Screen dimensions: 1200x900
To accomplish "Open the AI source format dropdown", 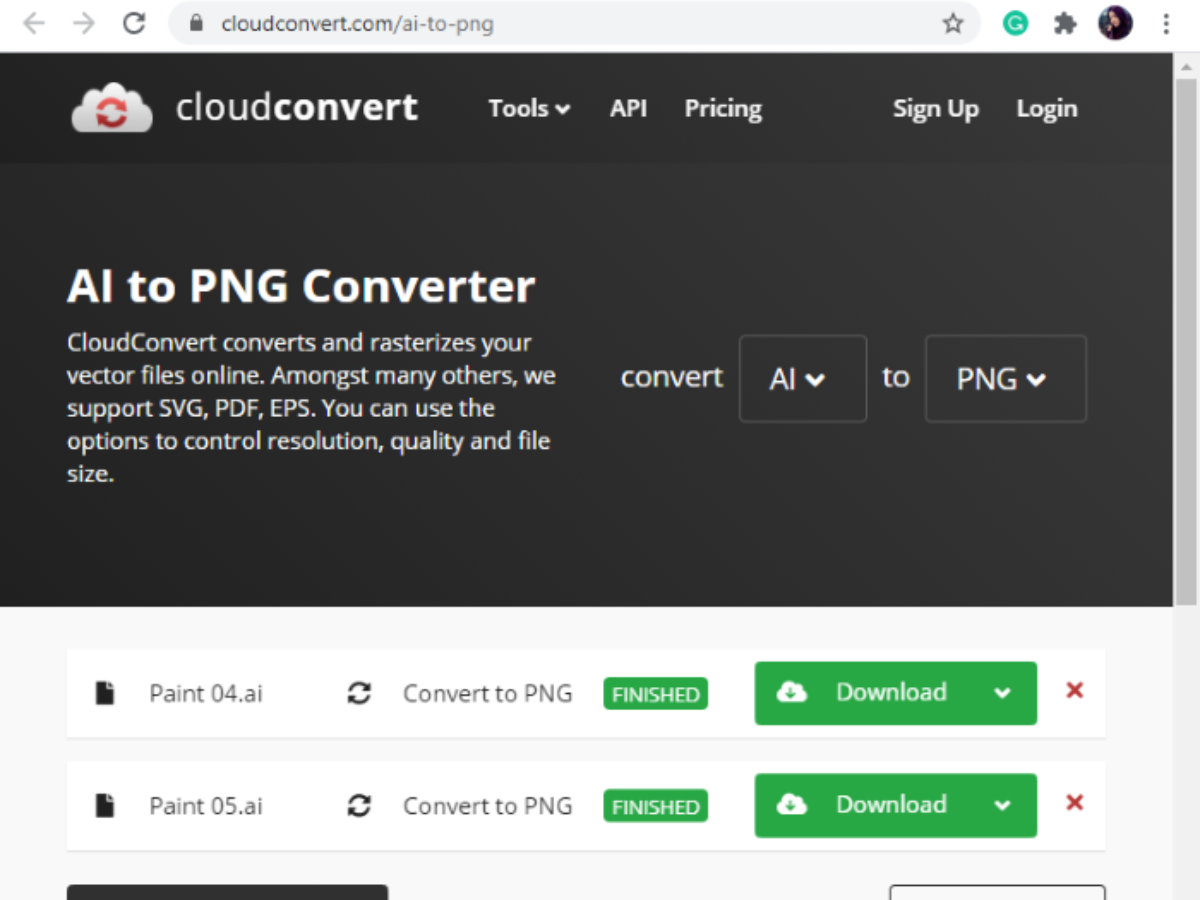I will [x=802, y=378].
